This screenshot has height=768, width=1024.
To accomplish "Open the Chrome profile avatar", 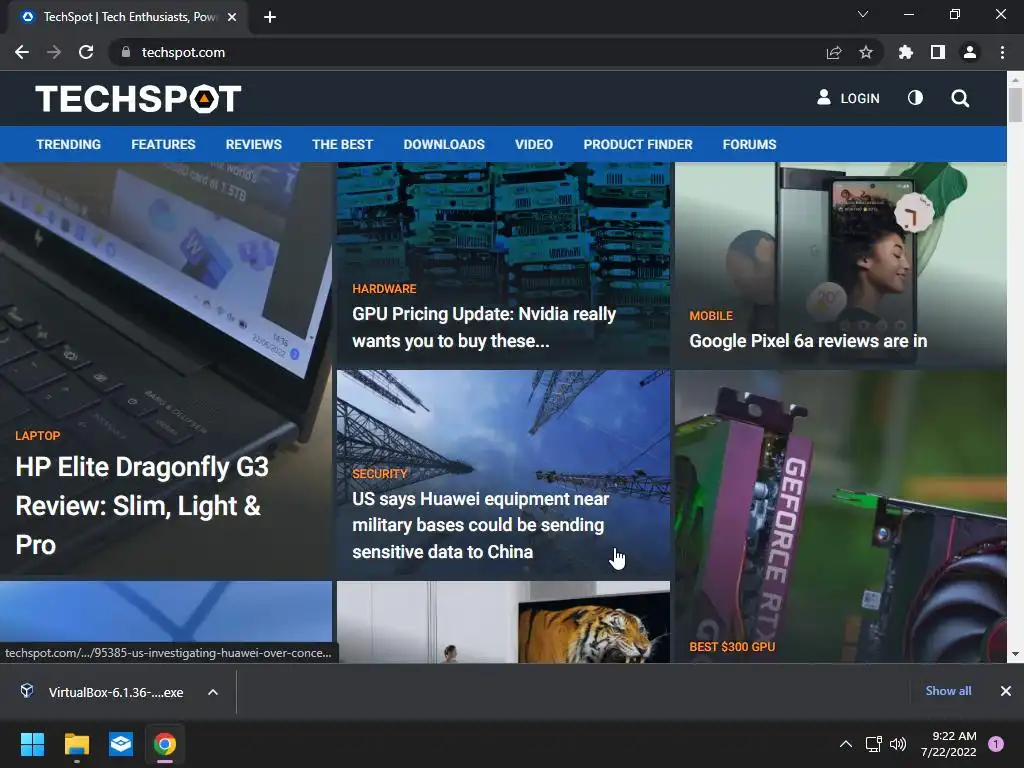I will click(x=970, y=52).
